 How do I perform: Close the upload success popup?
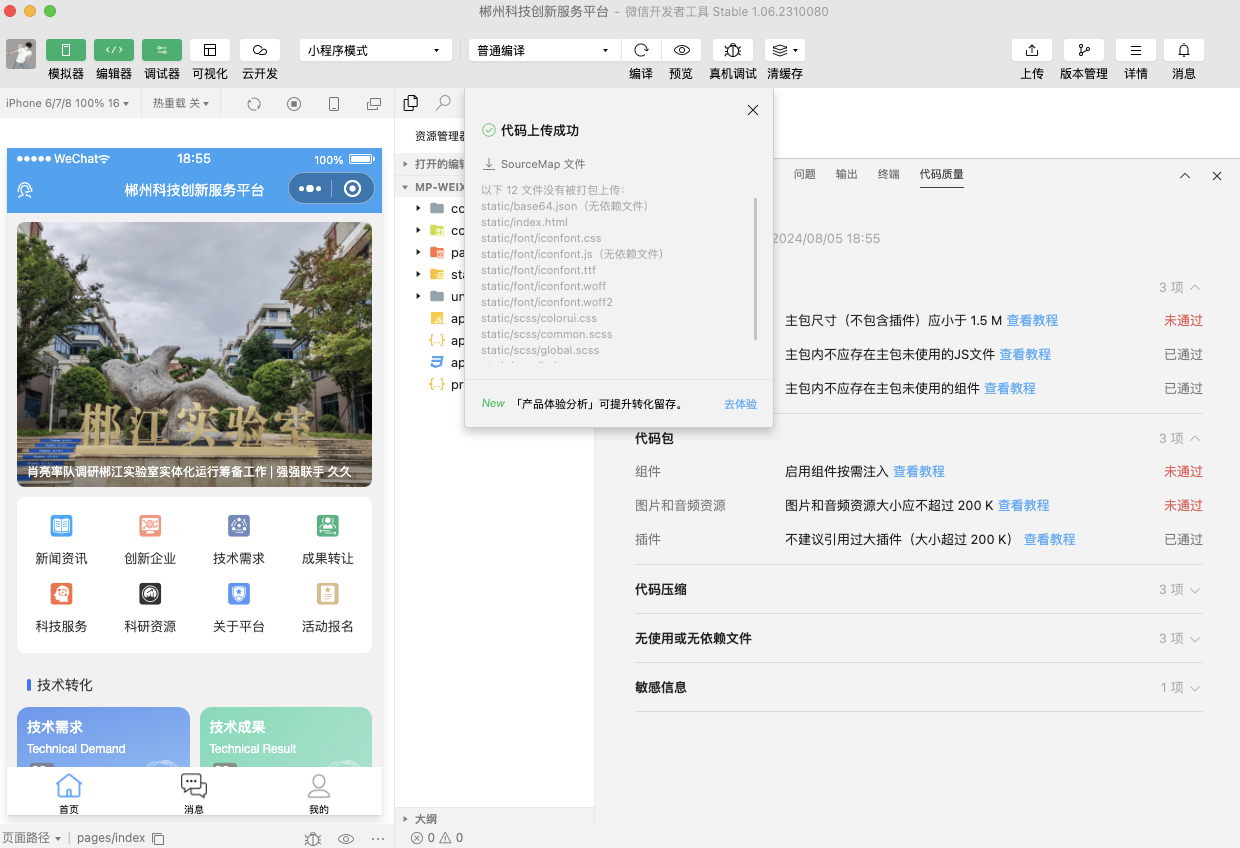click(753, 110)
